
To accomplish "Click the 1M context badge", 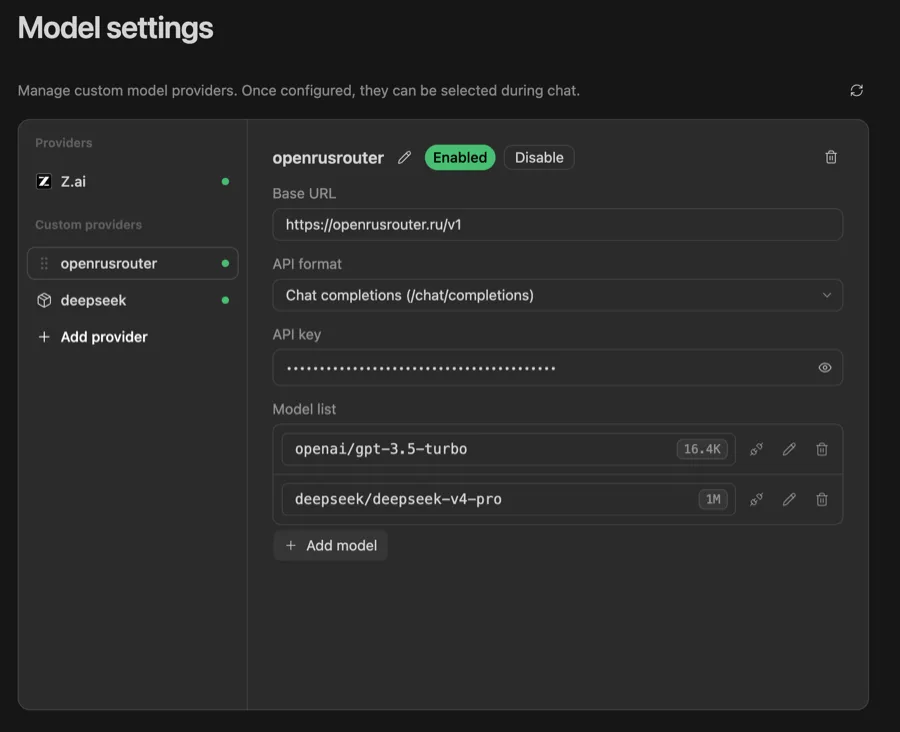I will pyautogui.click(x=713, y=499).
